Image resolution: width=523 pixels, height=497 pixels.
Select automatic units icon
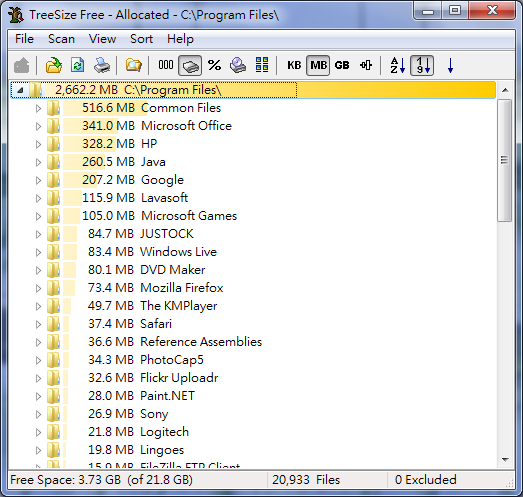click(366, 65)
